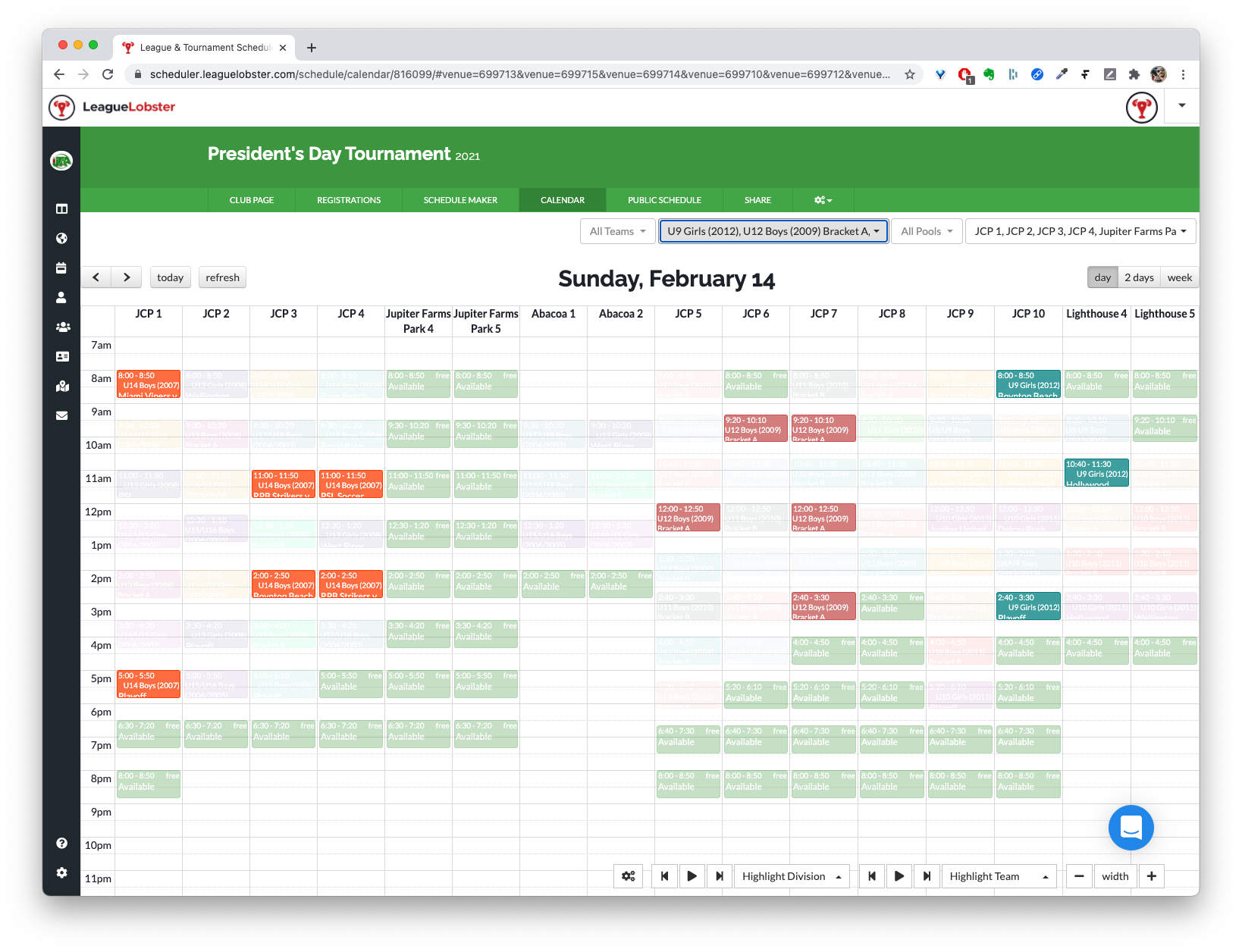This screenshot has width=1242, height=952.
Task: Open the All Teams dropdown
Action: [617, 231]
